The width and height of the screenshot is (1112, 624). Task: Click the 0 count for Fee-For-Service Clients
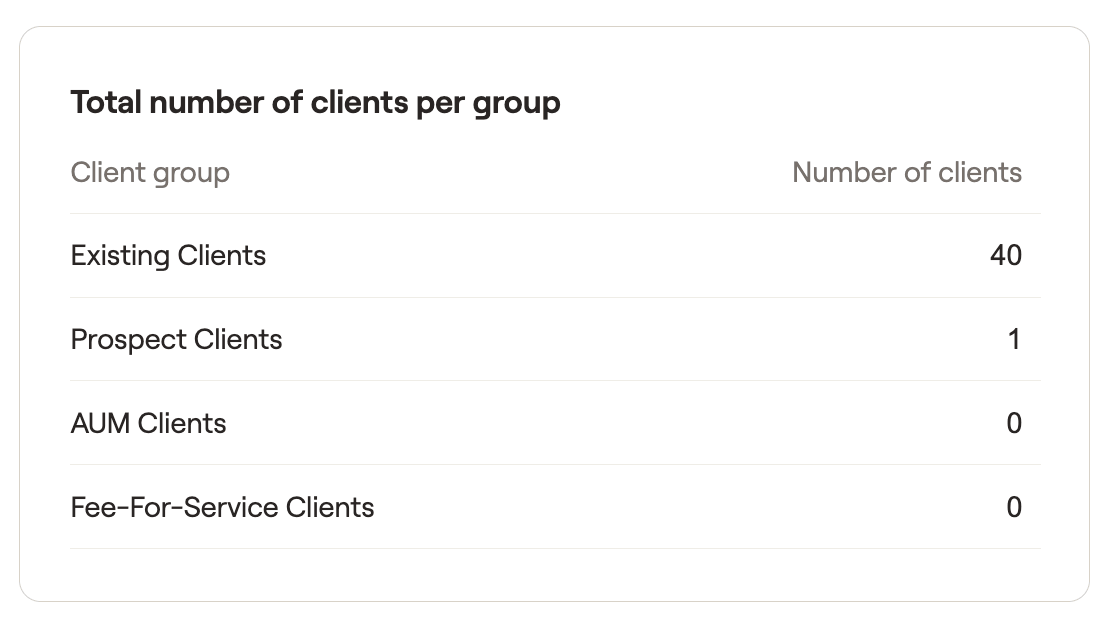[1013, 508]
